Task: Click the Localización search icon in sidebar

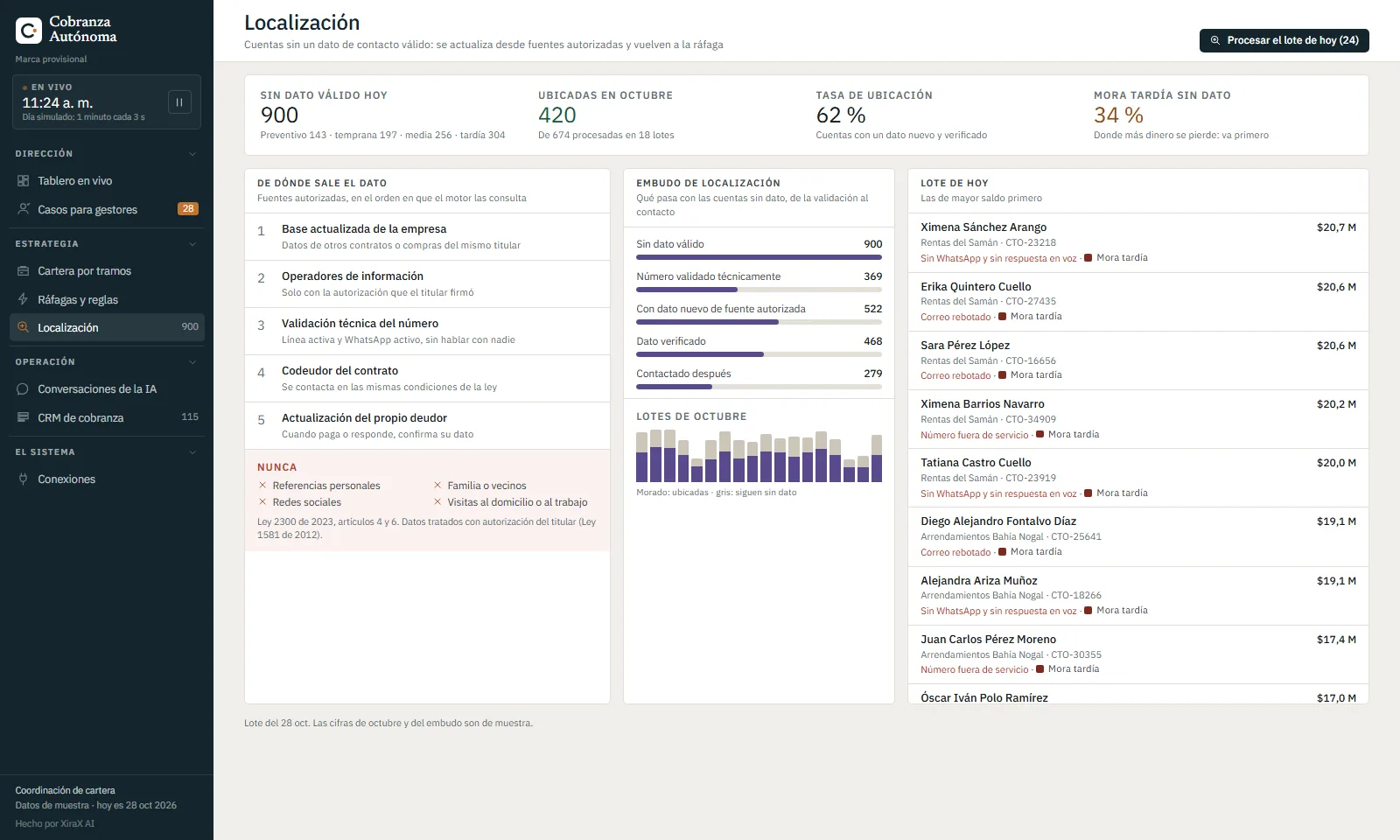Action: click(24, 327)
